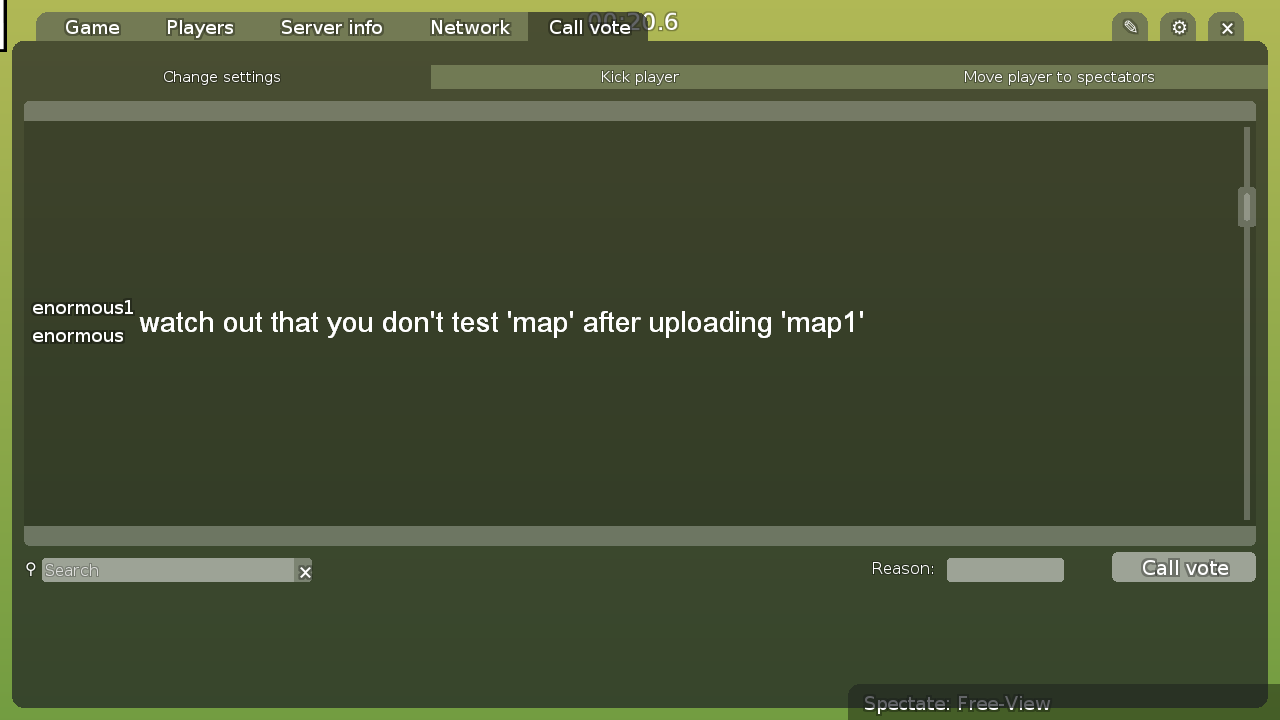
Task: Quit the game using the X icon
Action: pyautogui.click(x=1226, y=27)
